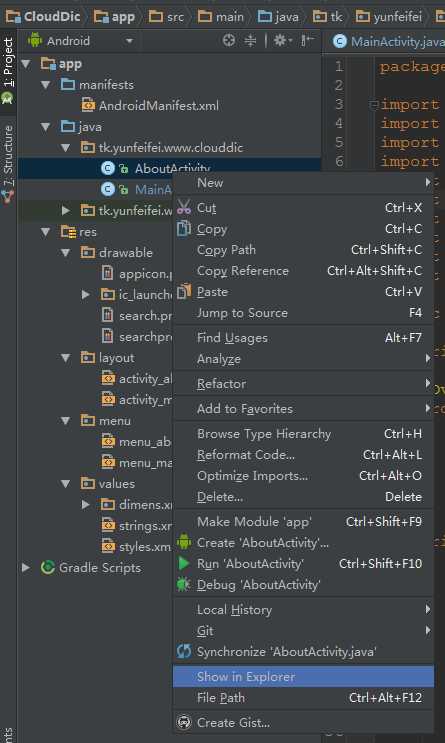
Task: Choose Jump to Source menu entry
Action: click(x=303, y=313)
